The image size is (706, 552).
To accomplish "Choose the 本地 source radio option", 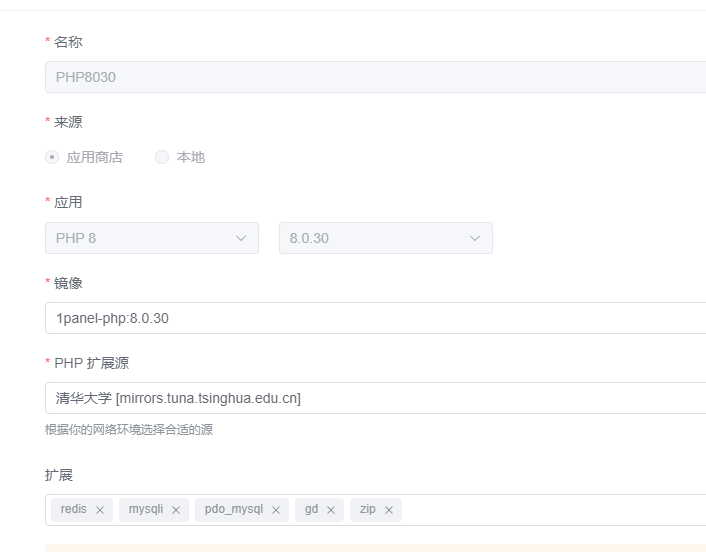I will [162, 157].
